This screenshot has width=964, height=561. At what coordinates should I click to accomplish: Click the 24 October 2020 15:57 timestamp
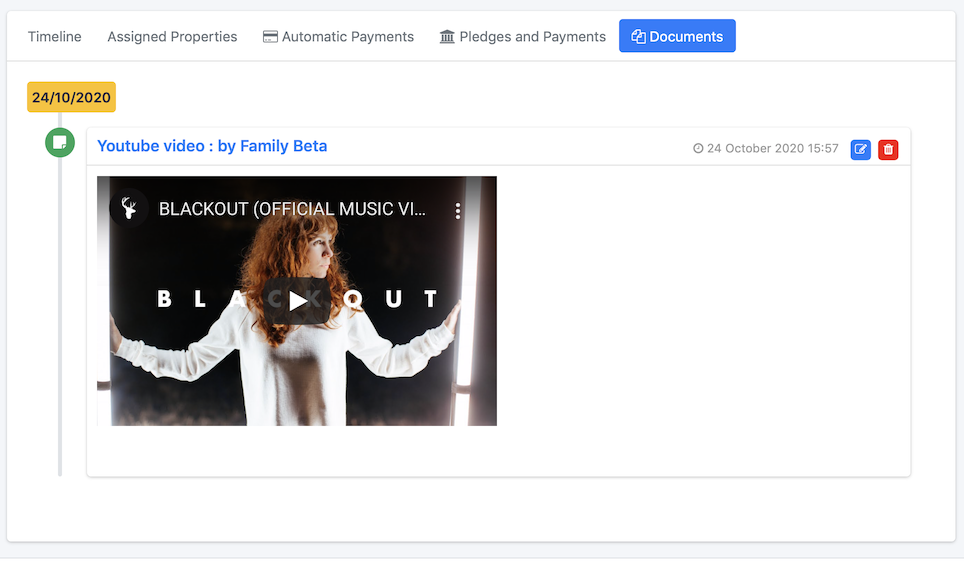[765, 148]
